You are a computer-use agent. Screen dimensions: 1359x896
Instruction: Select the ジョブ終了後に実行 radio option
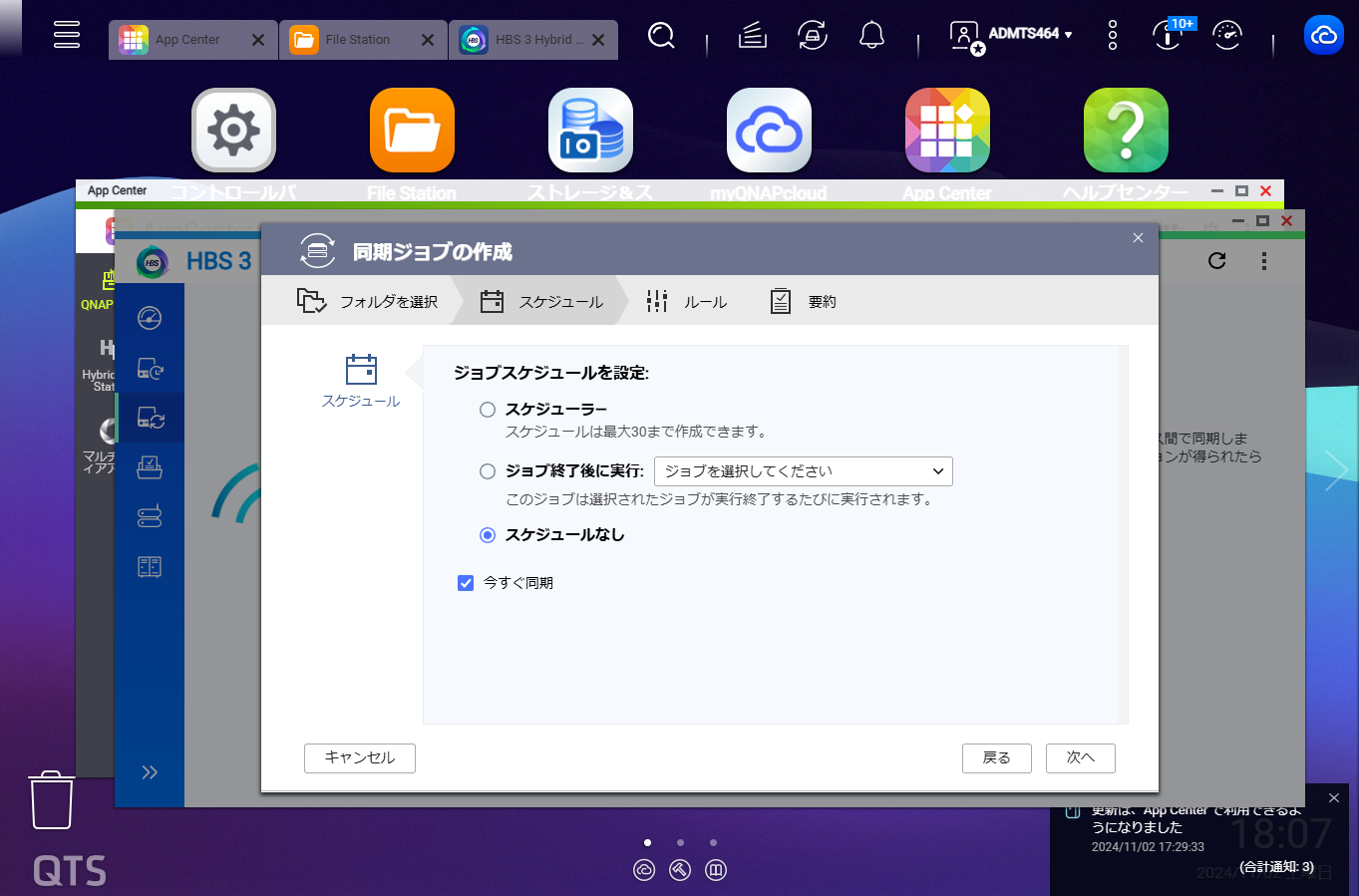coord(488,471)
